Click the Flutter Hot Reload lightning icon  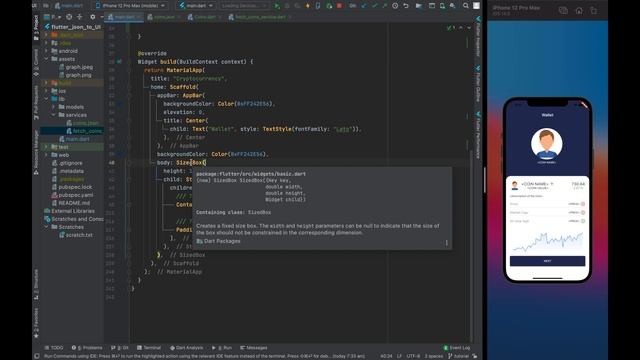(x=307, y=6)
